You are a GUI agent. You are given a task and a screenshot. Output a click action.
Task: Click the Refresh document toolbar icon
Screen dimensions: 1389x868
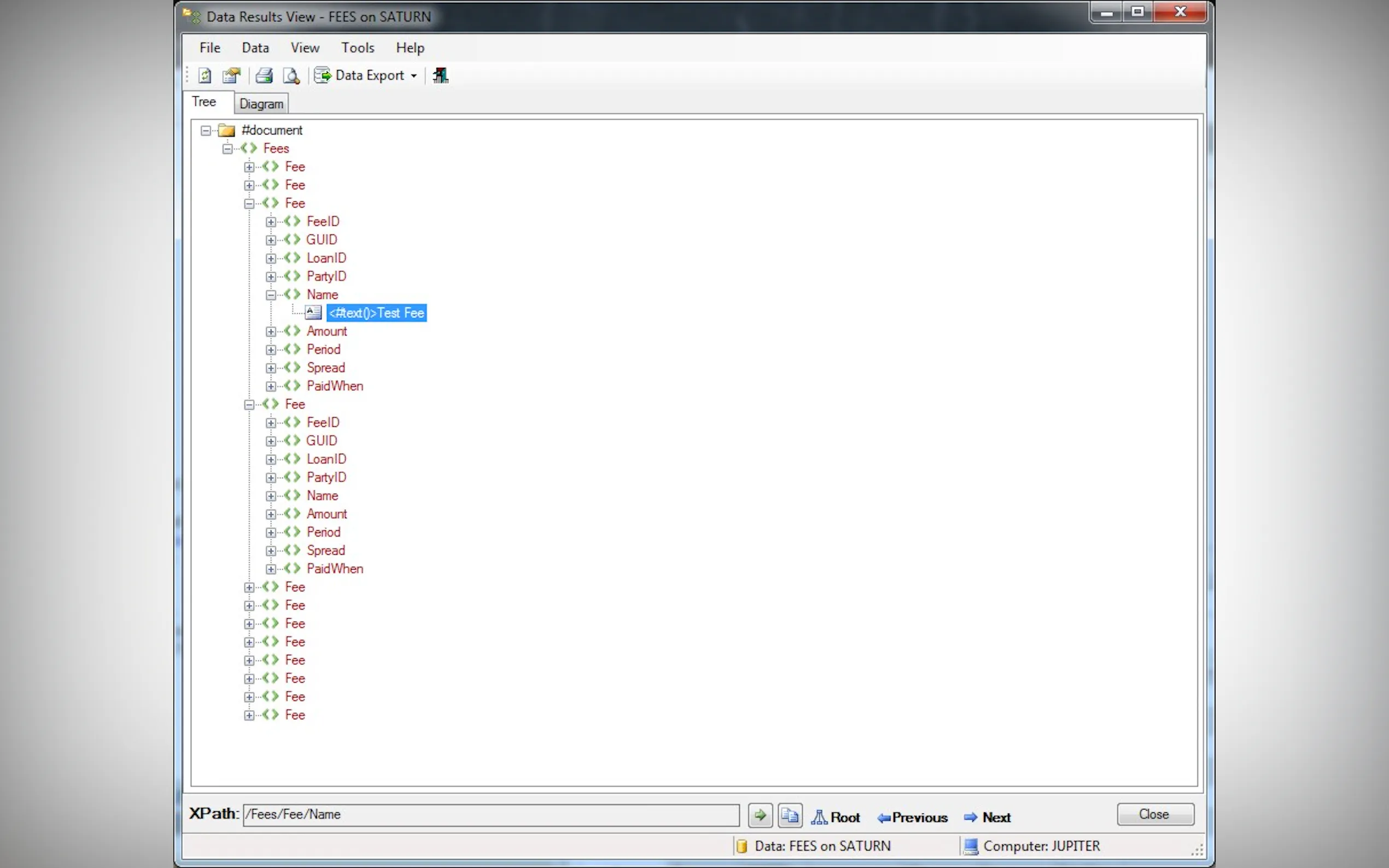205,75
